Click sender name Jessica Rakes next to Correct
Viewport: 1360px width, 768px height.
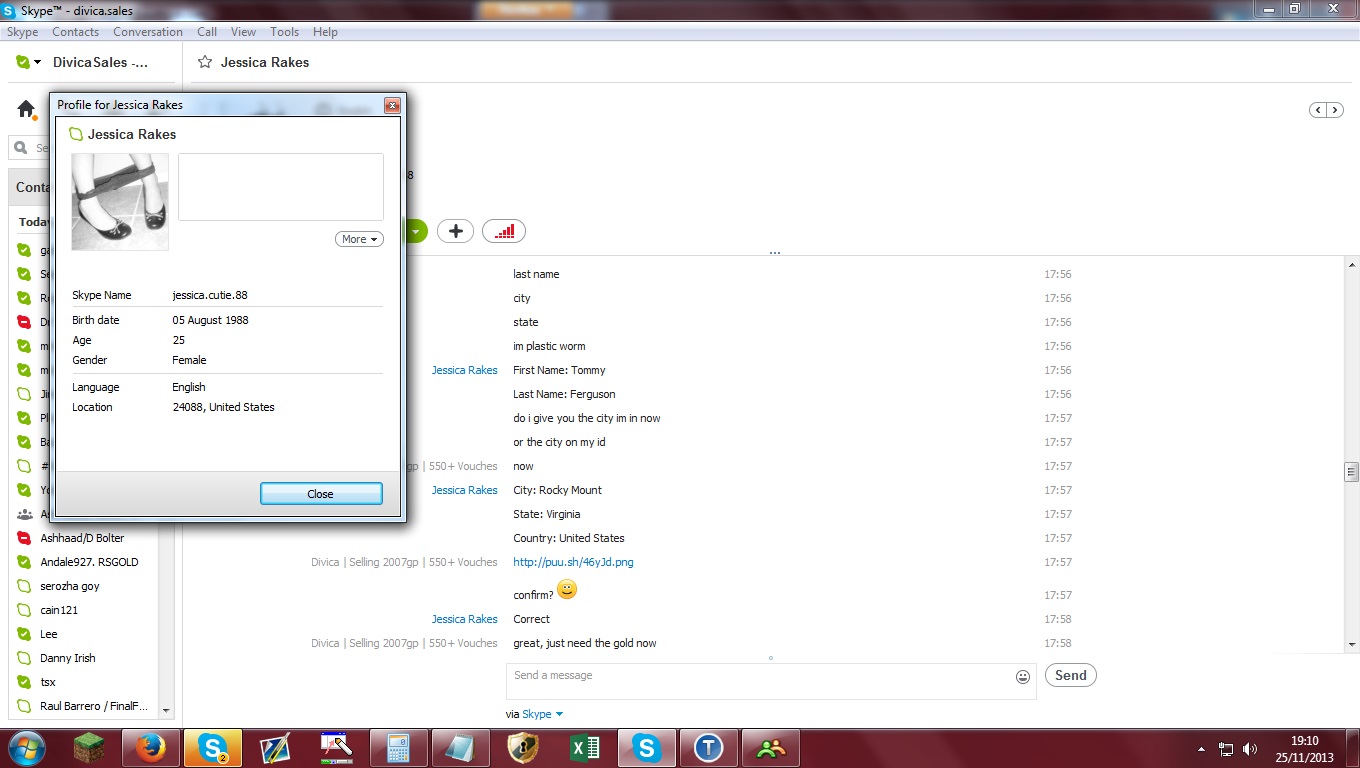pos(464,619)
